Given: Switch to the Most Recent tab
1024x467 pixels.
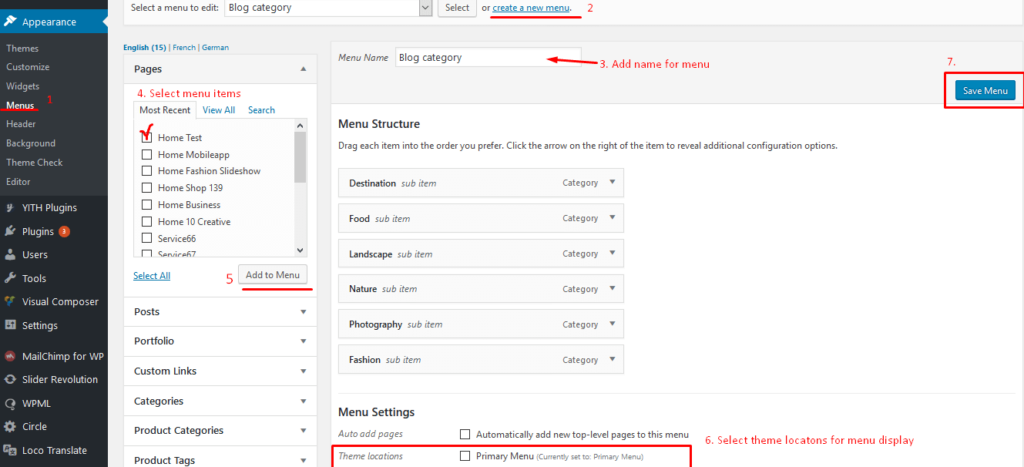Looking at the screenshot, I should [x=165, y=110].
